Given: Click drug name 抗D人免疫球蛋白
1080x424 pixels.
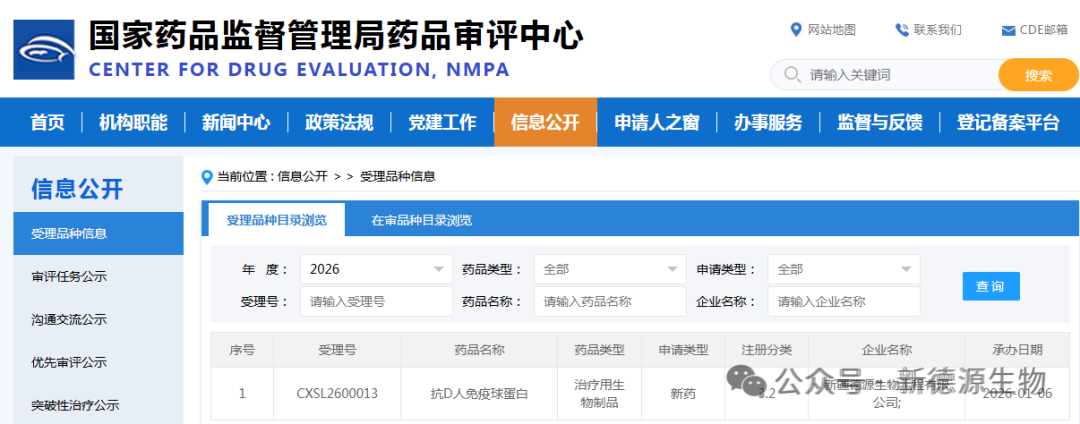Looking at the screenshot, I should coord(479,394).
